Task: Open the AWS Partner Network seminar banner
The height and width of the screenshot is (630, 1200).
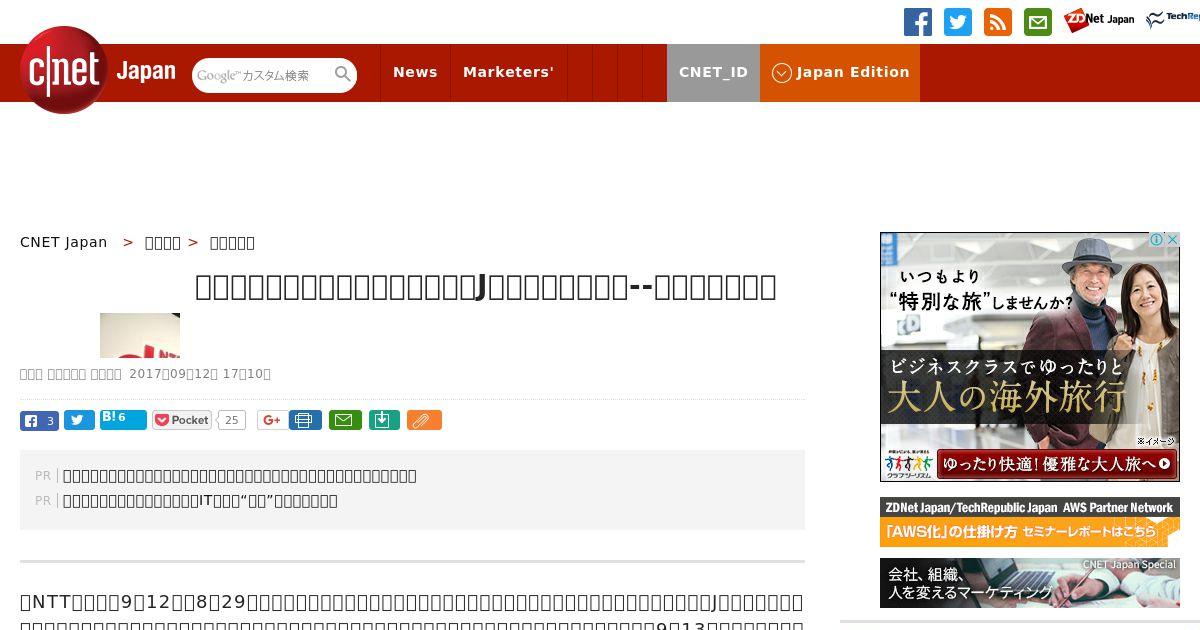Action: (x=1030, y=522)
